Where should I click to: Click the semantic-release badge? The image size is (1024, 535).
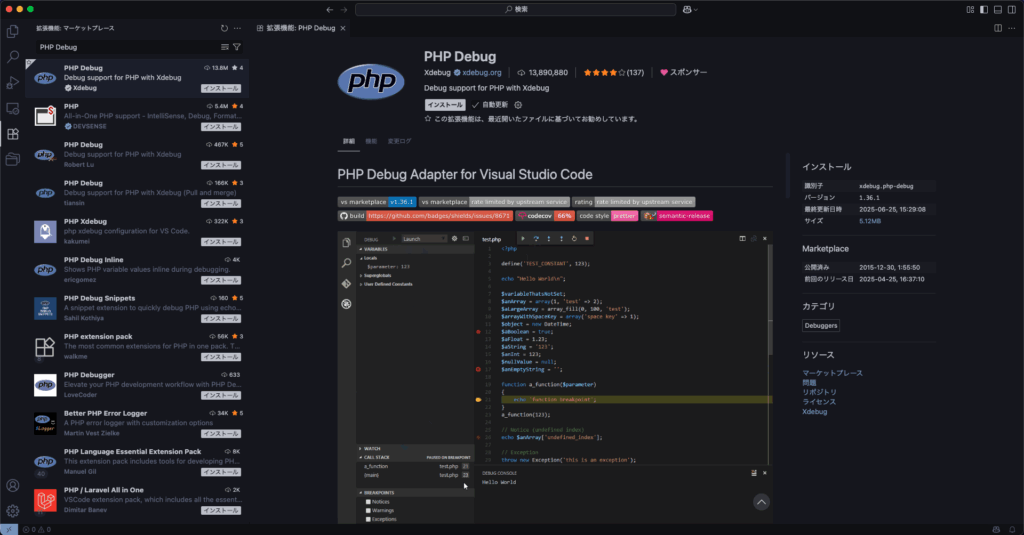point(677,216)
